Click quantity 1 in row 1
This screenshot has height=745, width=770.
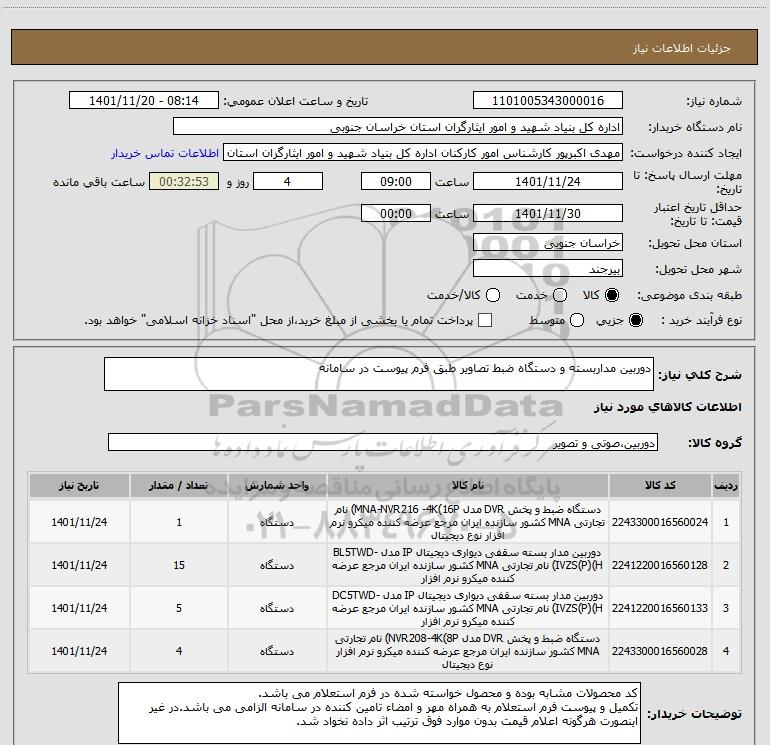179,522
